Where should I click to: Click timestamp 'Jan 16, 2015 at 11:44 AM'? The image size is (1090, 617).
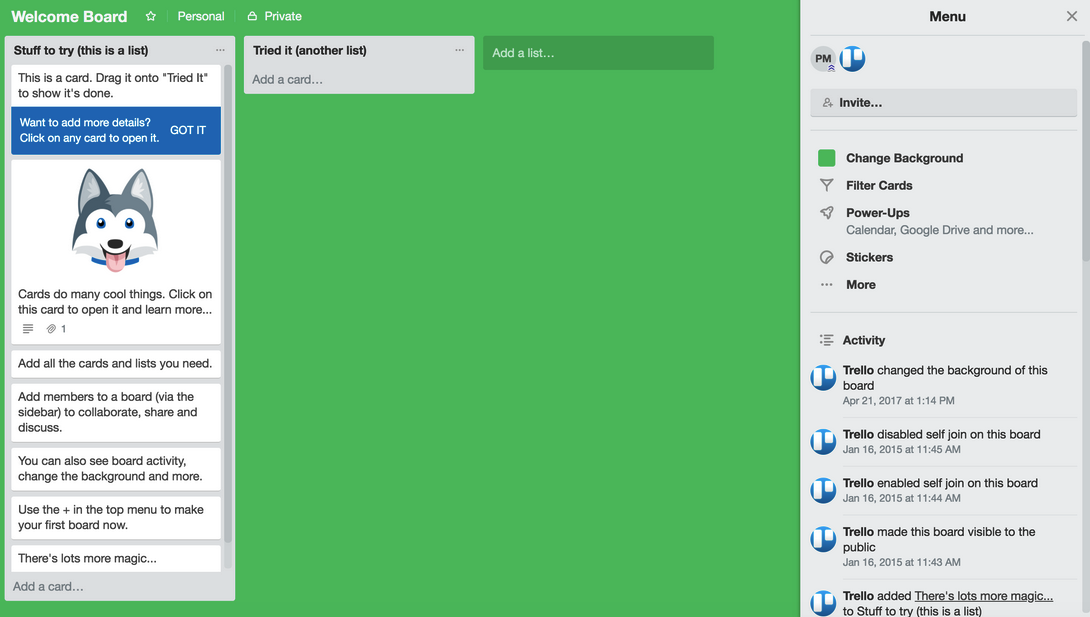point(902,498)
